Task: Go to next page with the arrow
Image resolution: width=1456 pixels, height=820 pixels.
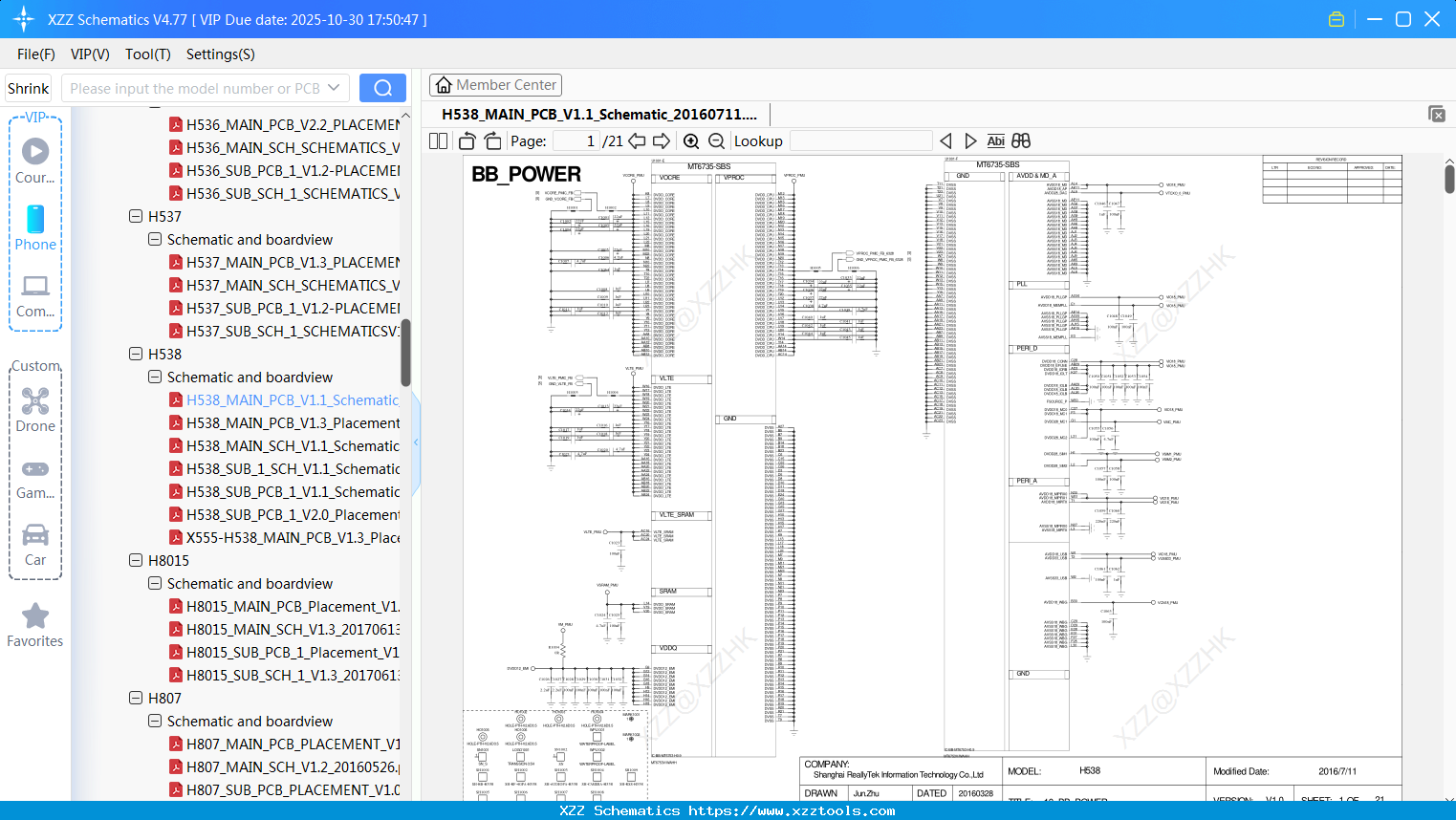Action: pos(662,140)
